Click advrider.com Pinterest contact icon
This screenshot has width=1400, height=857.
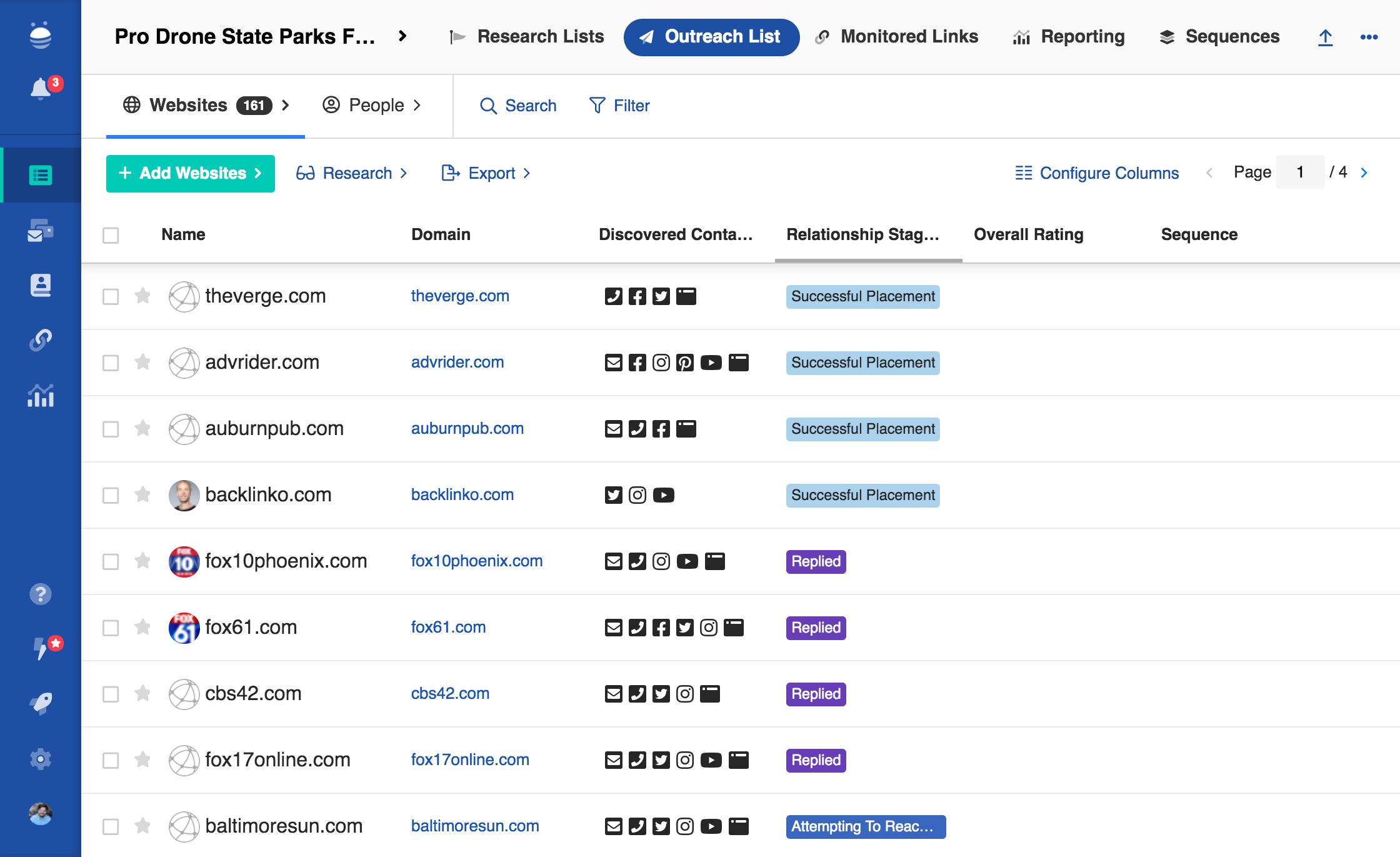[685, 363]
